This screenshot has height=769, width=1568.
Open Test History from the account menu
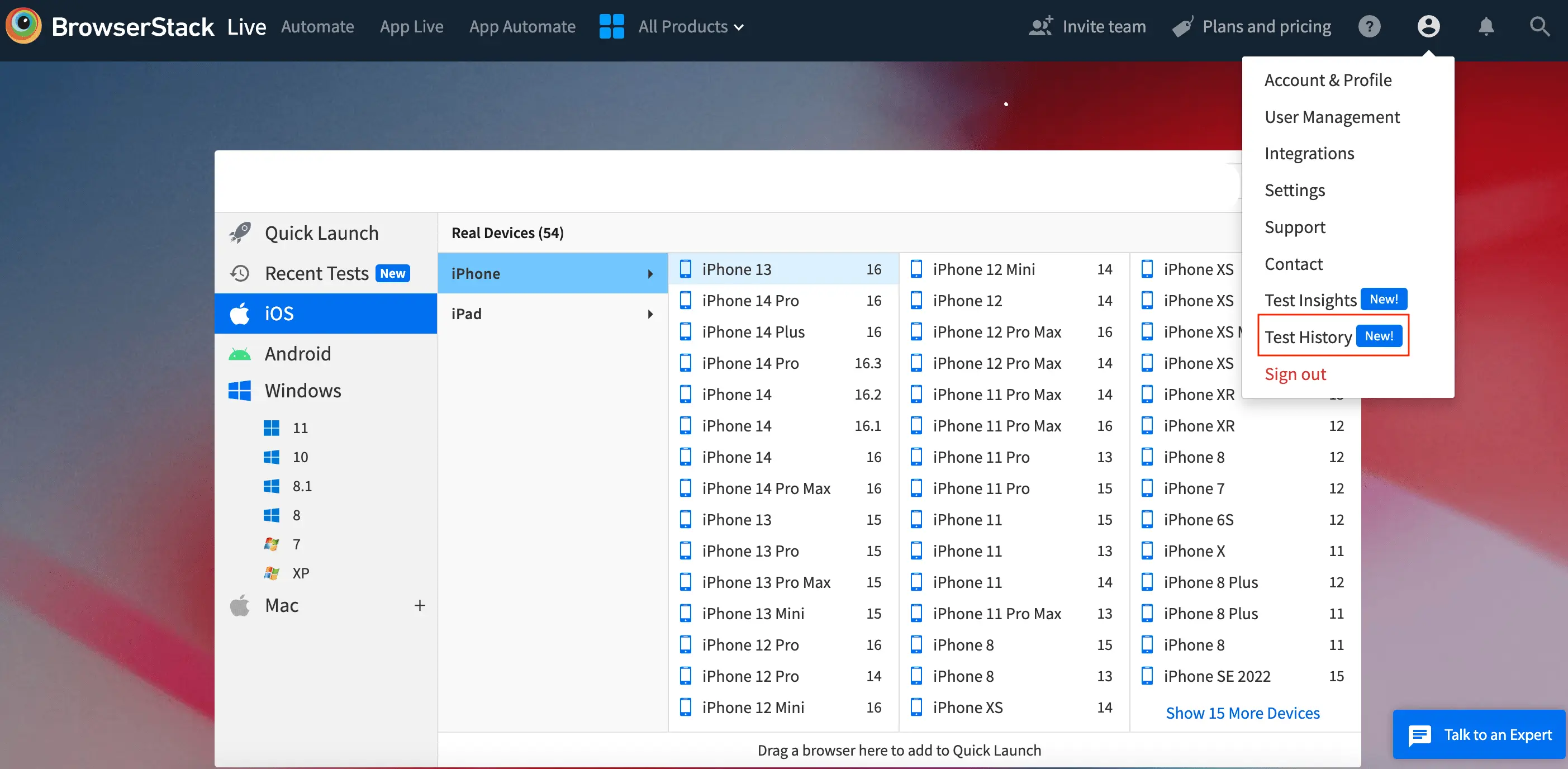pos(1308,336)
